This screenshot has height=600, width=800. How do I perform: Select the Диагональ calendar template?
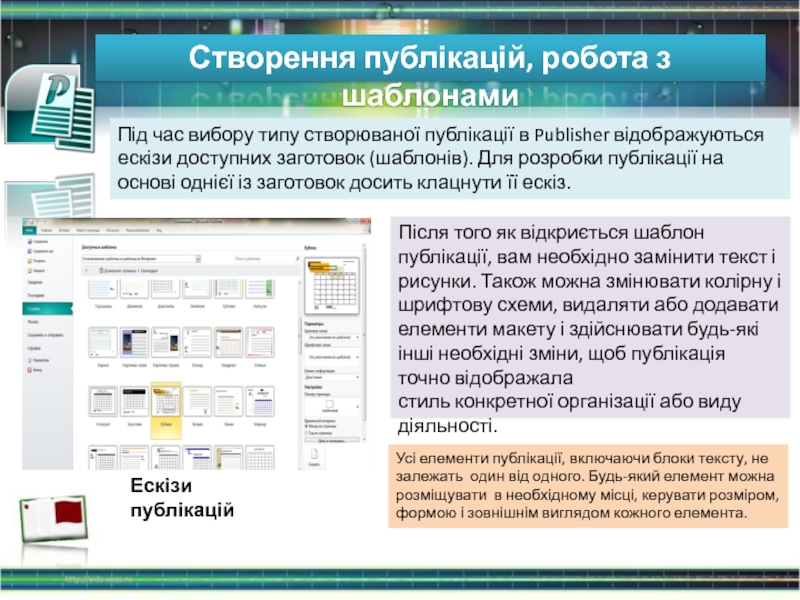[x=166, y=289]
